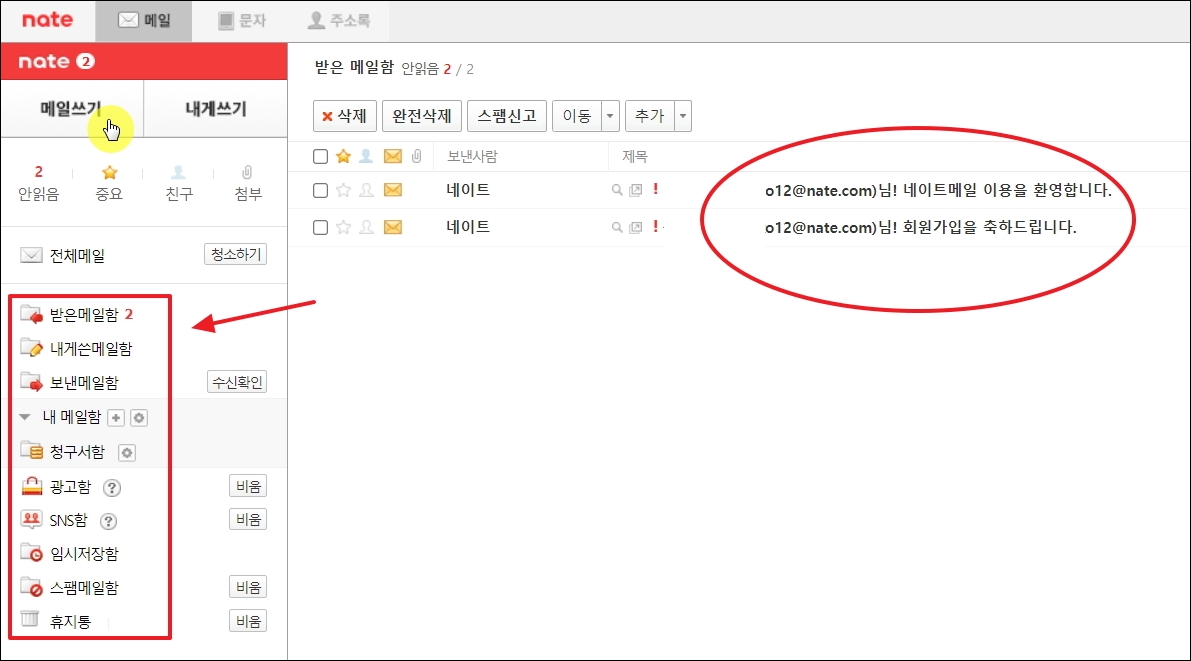This screenshot has height=661, width=1191.
Task: Sort by 제목 column header
Action: (x=634, y=157)
